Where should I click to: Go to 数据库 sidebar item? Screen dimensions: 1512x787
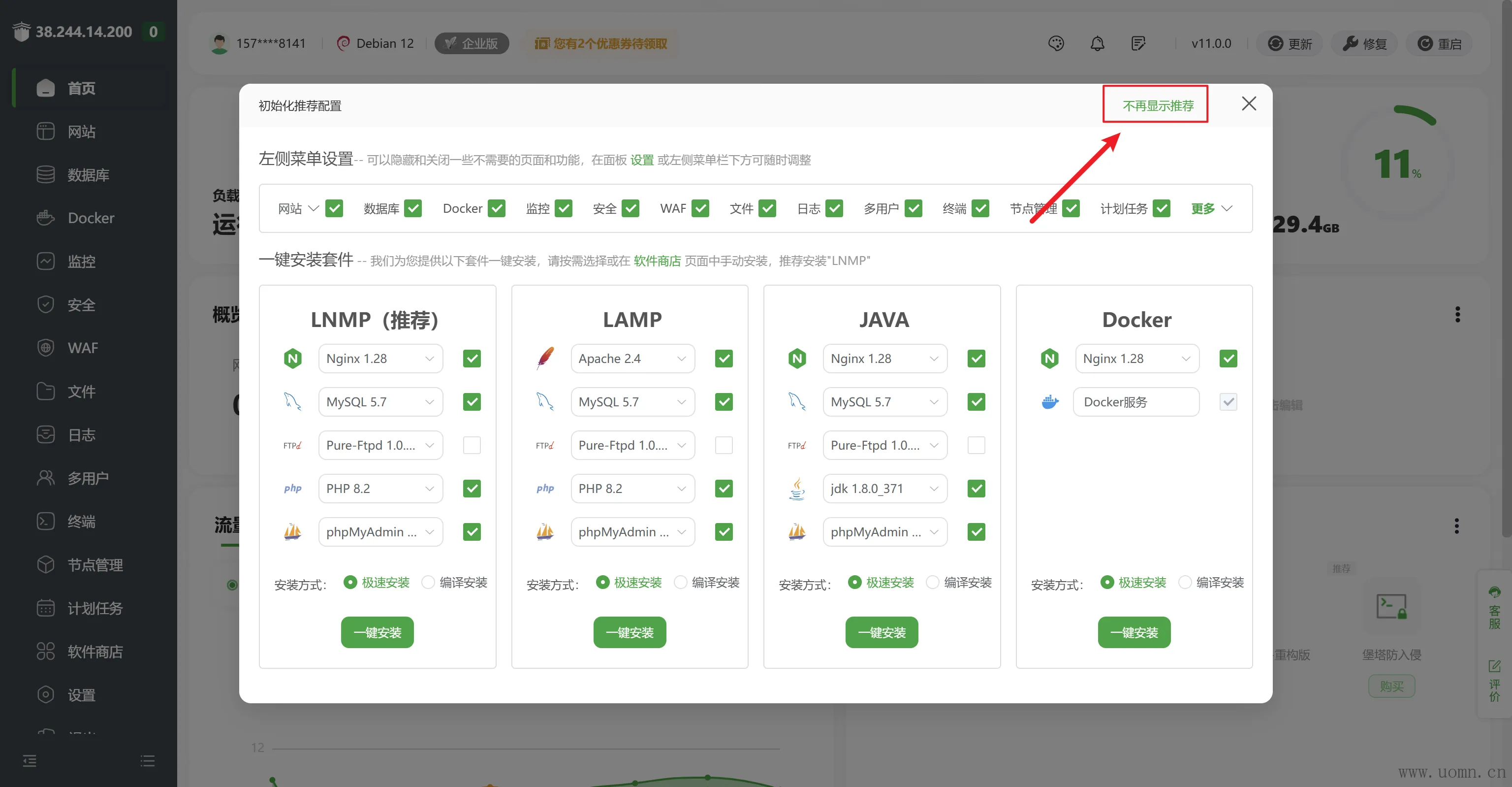88,175
